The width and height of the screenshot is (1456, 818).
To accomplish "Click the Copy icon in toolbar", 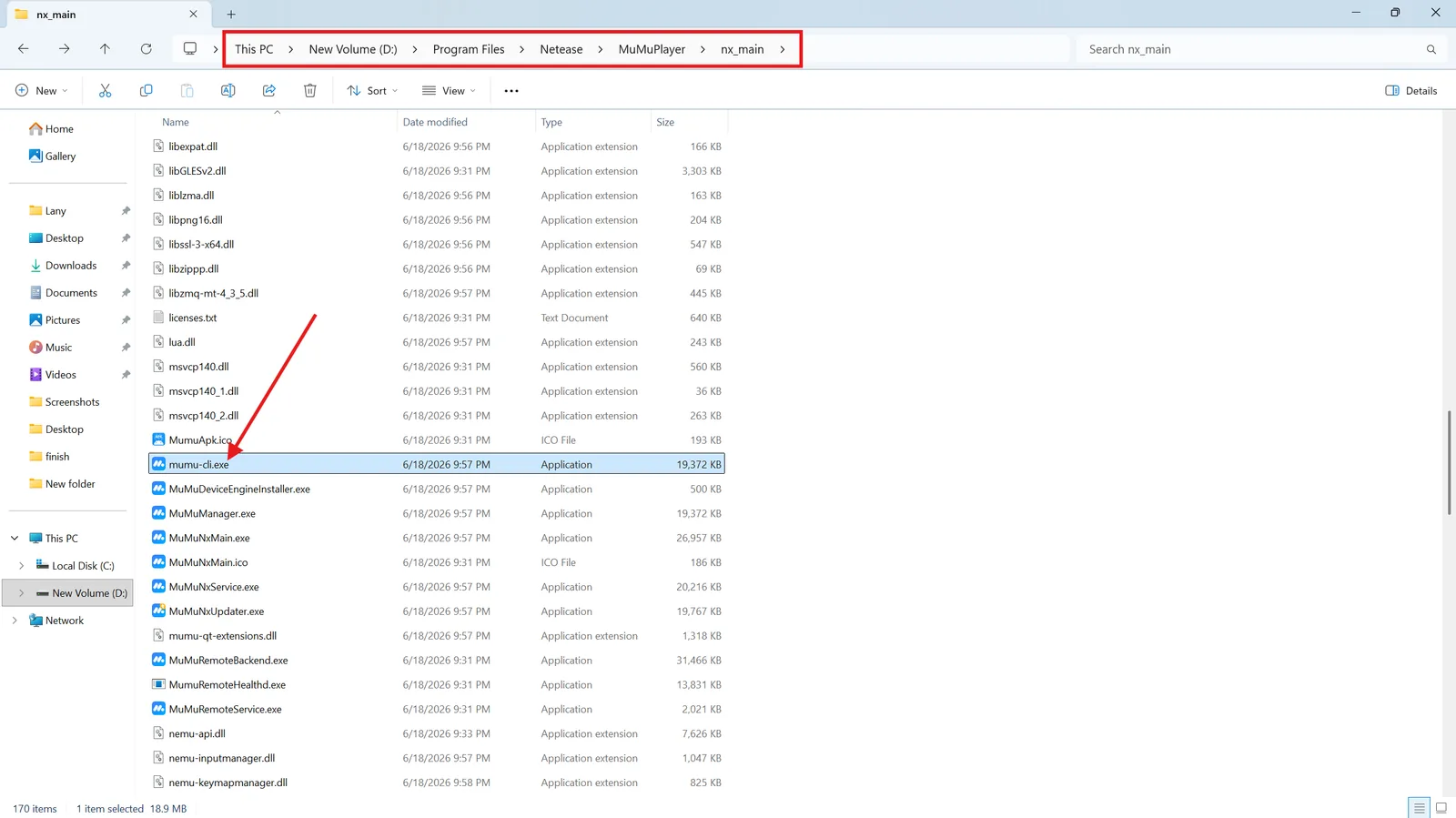I will tap(146, 91).
